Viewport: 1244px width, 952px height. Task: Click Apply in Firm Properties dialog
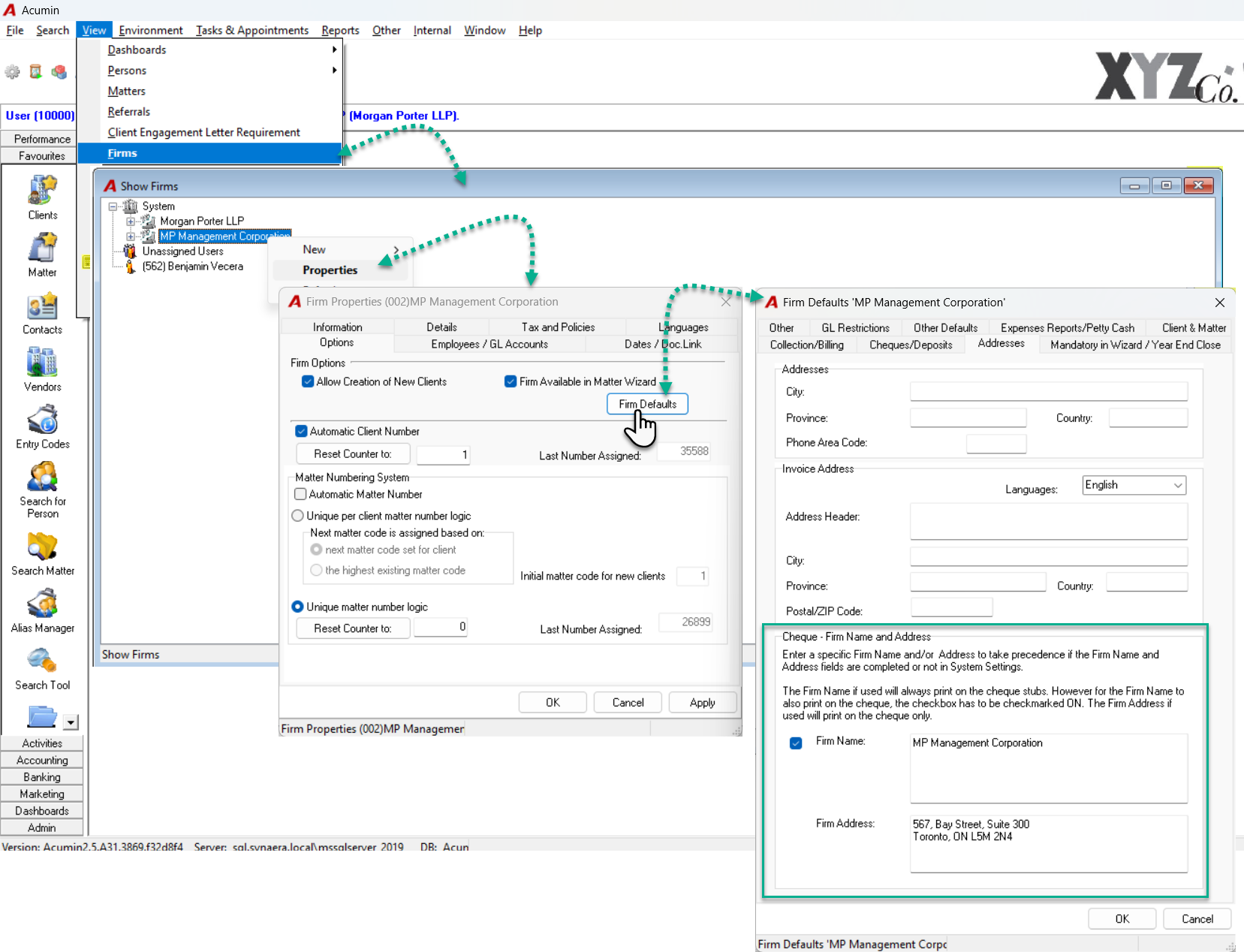[702, 703]
